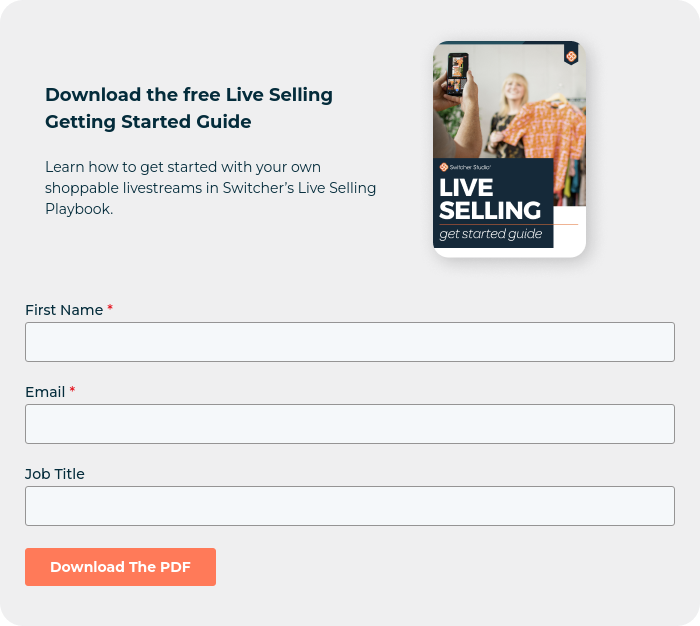The height and width of the screenshot is (626, 700).
Task: Click the Email field label
Action: [45, 392]
